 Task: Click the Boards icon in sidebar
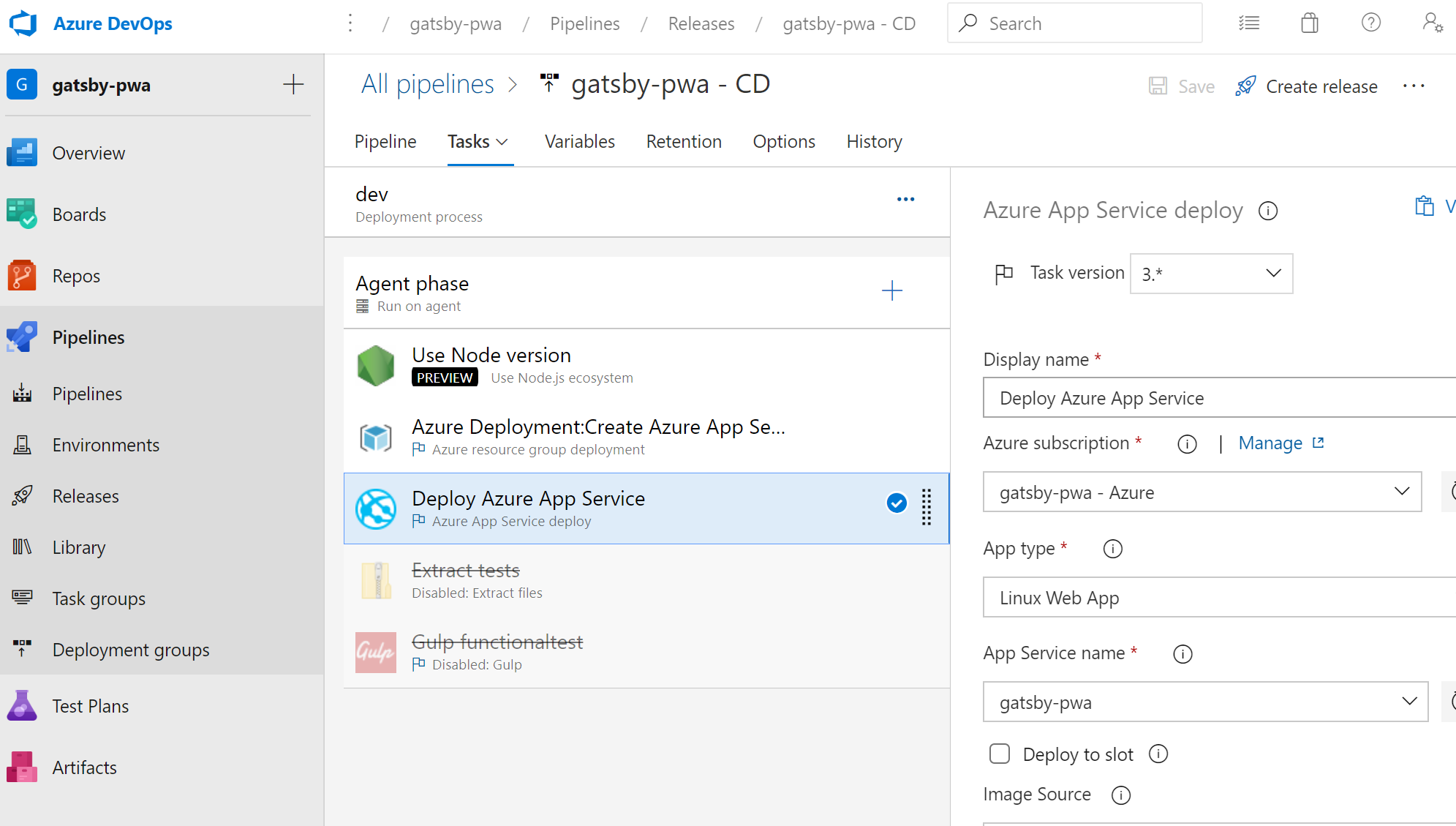[22, 213]
